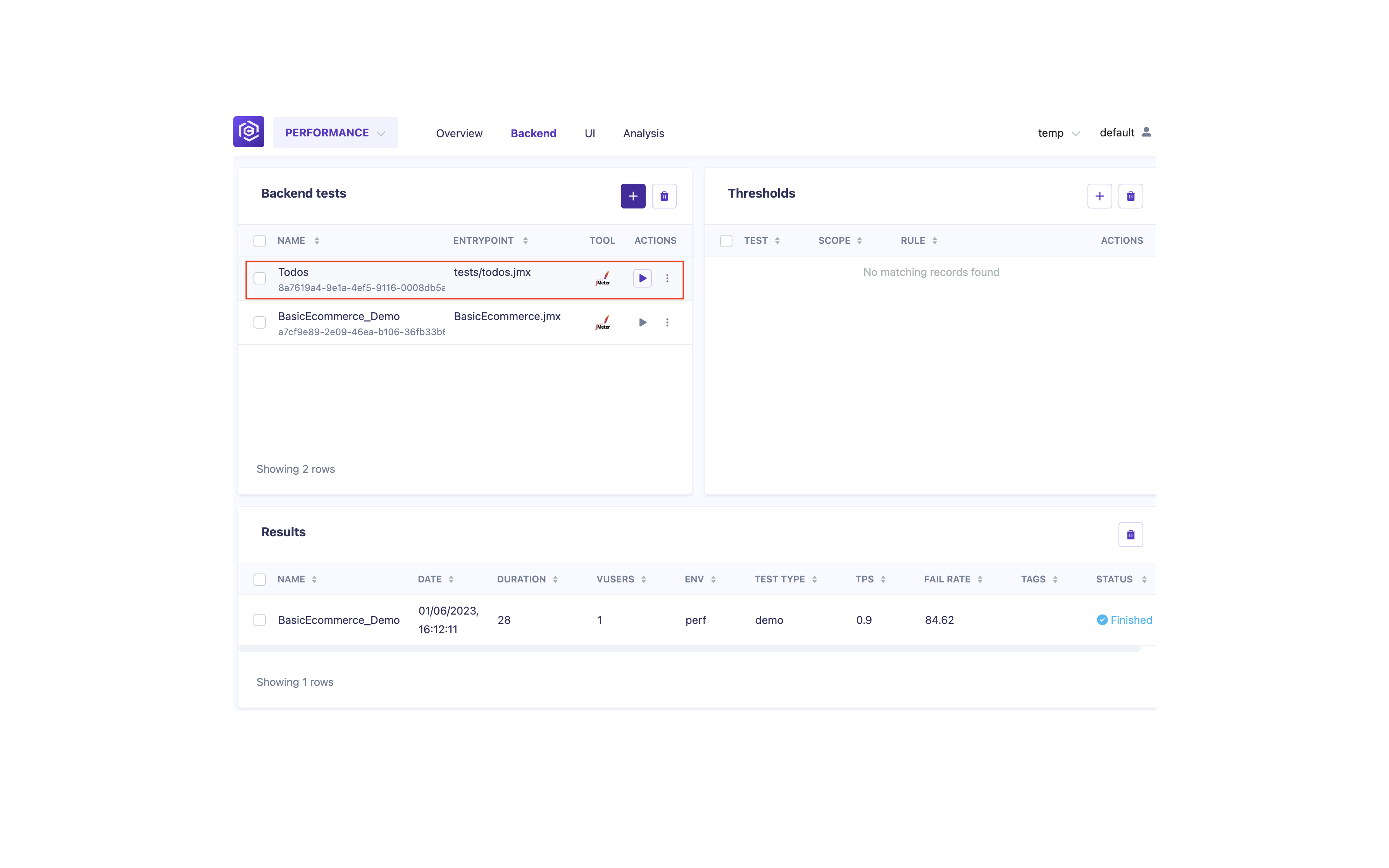Sort results by Status column arrows
Image resolution: width=1389 pixels, height=868 pixels.
pyautogui.click(x=1144, y=580)
